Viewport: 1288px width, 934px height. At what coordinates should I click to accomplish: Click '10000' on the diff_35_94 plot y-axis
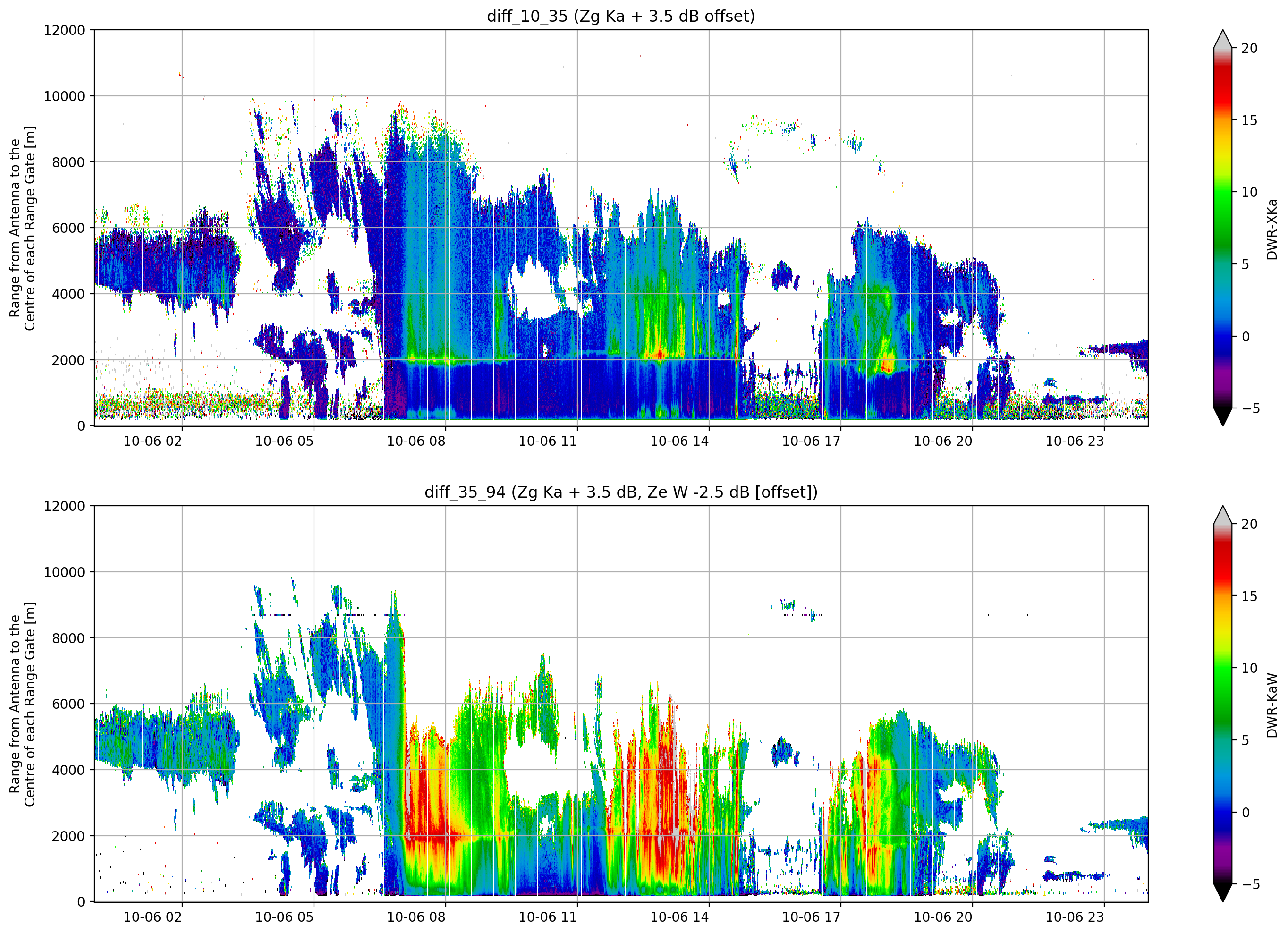pos(64,572)
